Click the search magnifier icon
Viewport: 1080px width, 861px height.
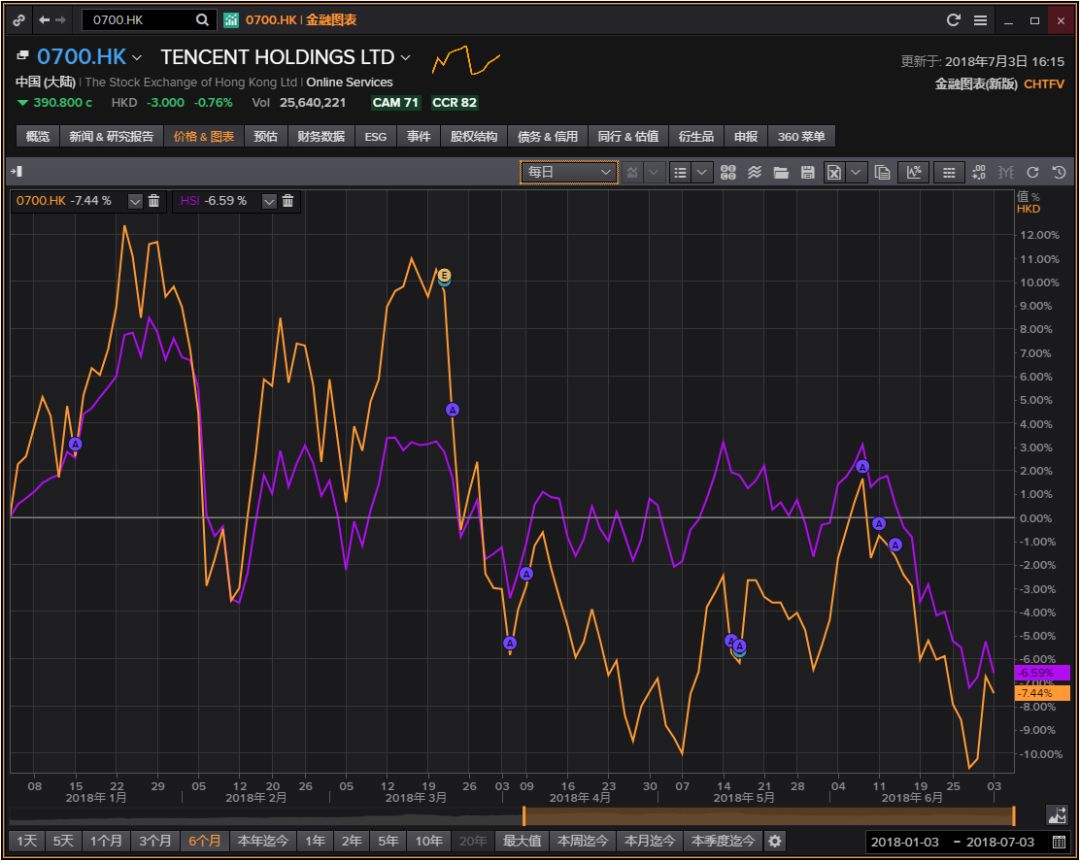202,20
